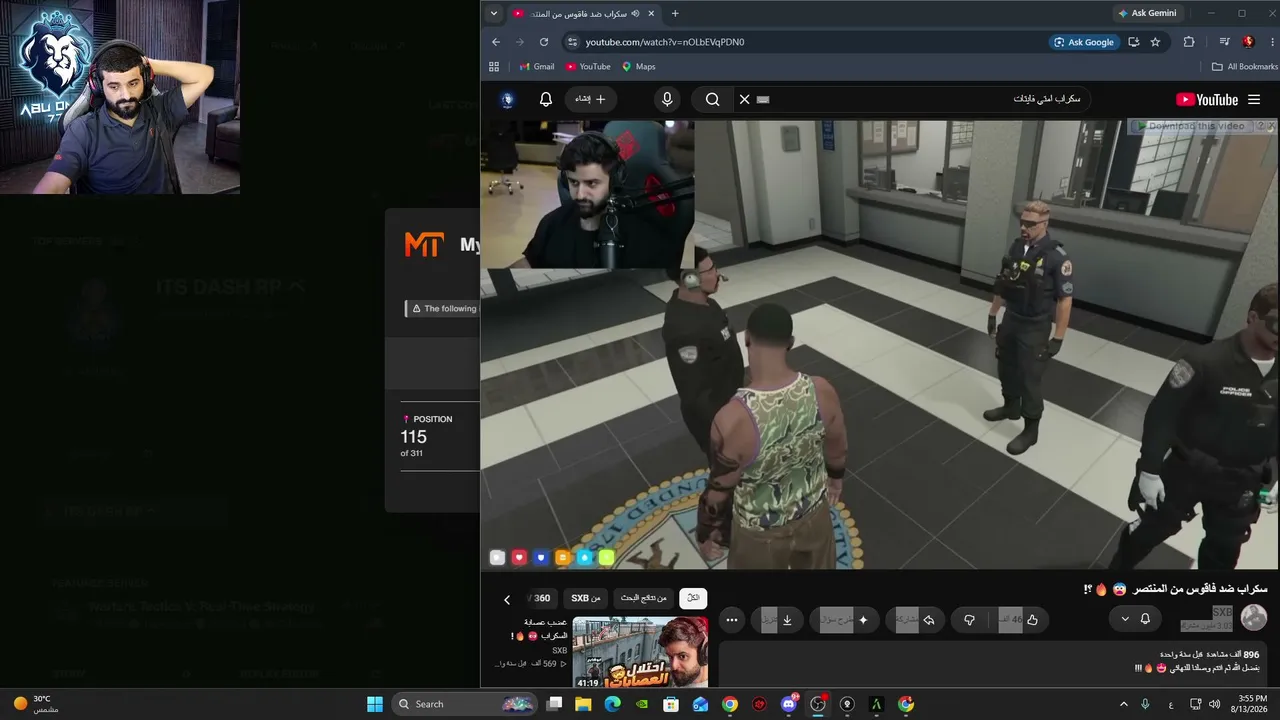Select the youtube.com address bar URL
Image resolution: width=1280 pixels, height=720 pixels.
pos(665,42)
